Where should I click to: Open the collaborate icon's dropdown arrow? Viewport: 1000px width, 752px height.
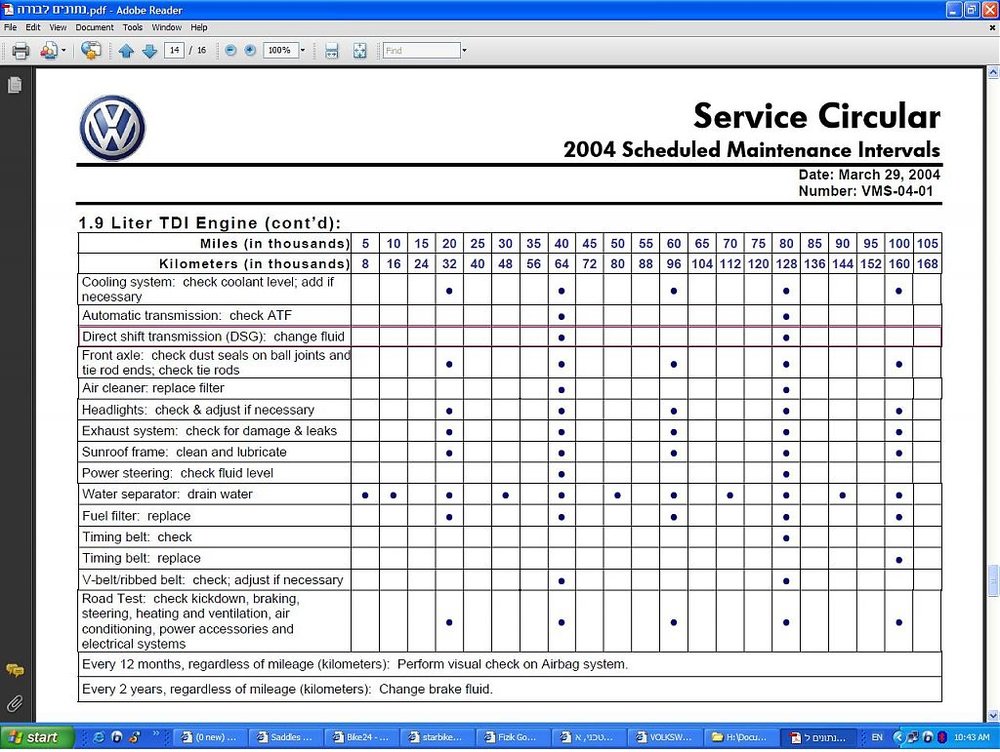point(64,50)
